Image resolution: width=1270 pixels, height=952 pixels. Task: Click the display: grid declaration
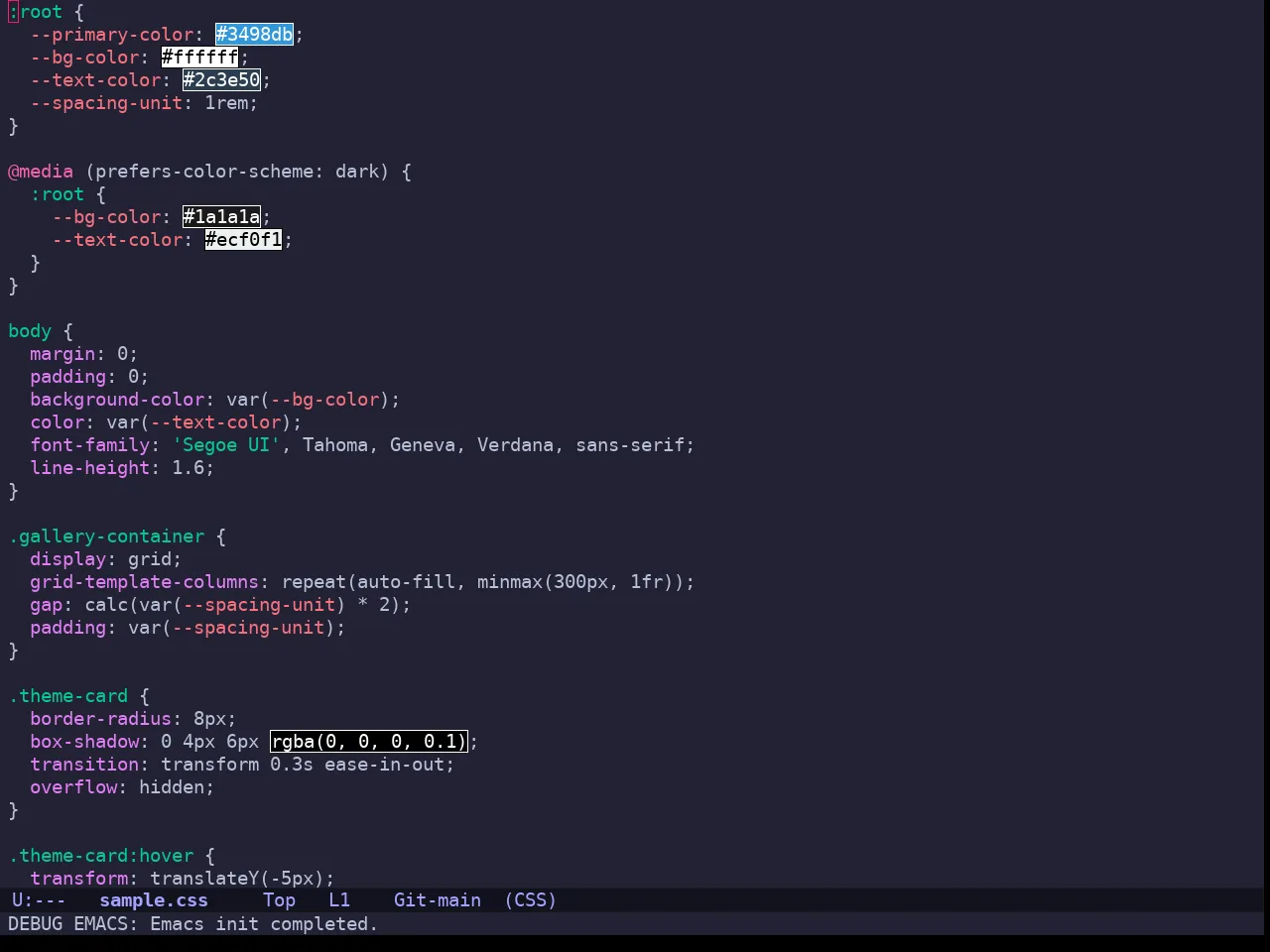coord(106,559)
